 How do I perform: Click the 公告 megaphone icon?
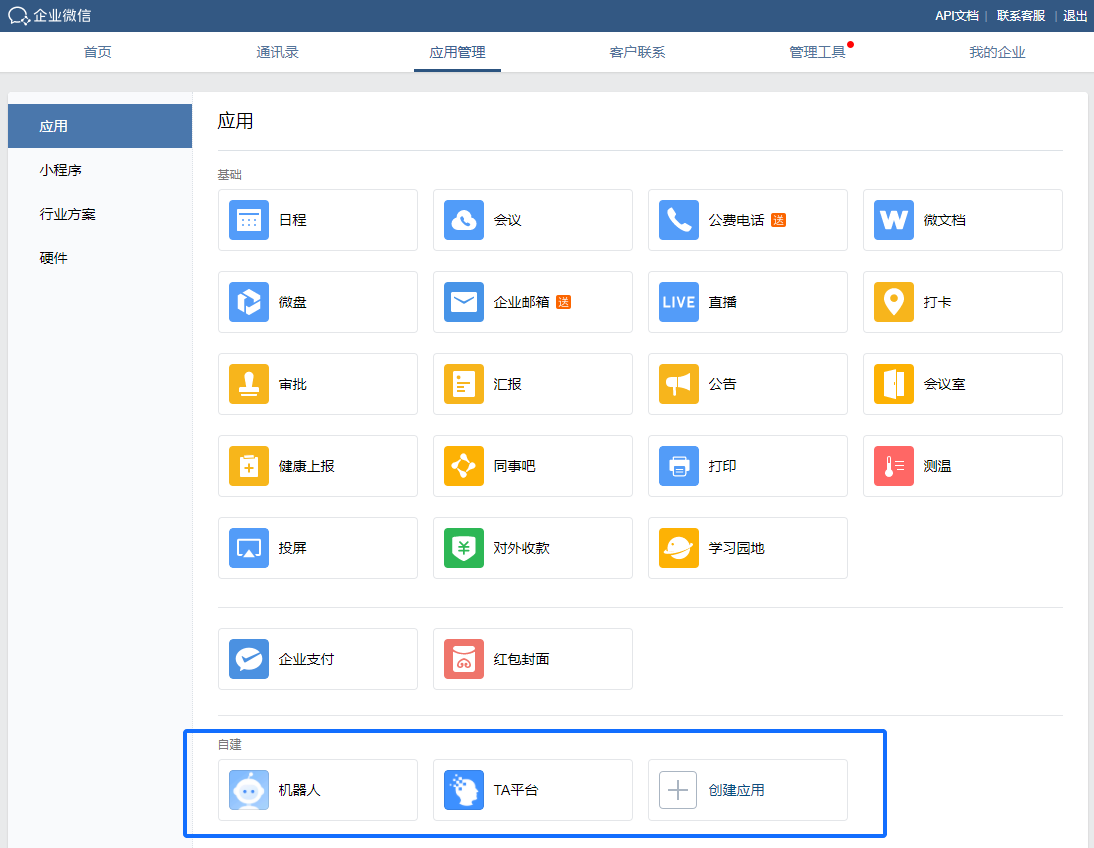pos(679,384)
